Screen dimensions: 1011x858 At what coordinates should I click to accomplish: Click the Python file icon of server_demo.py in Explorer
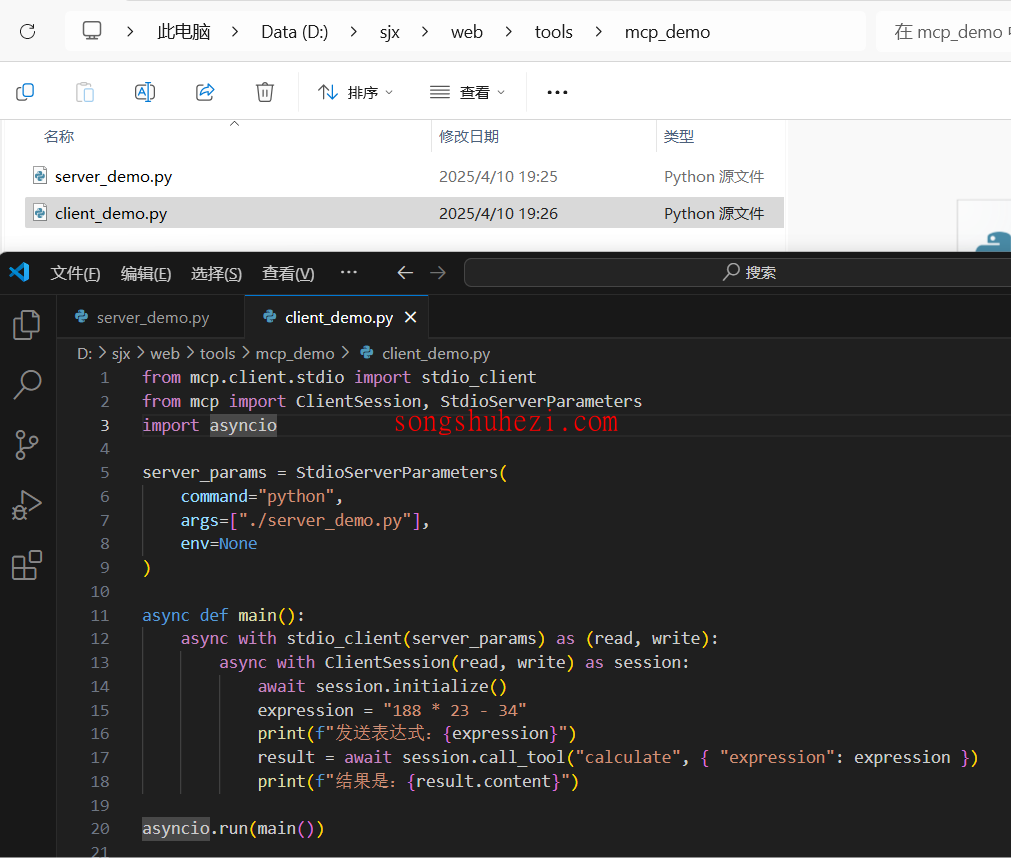(x=40, y=175)
